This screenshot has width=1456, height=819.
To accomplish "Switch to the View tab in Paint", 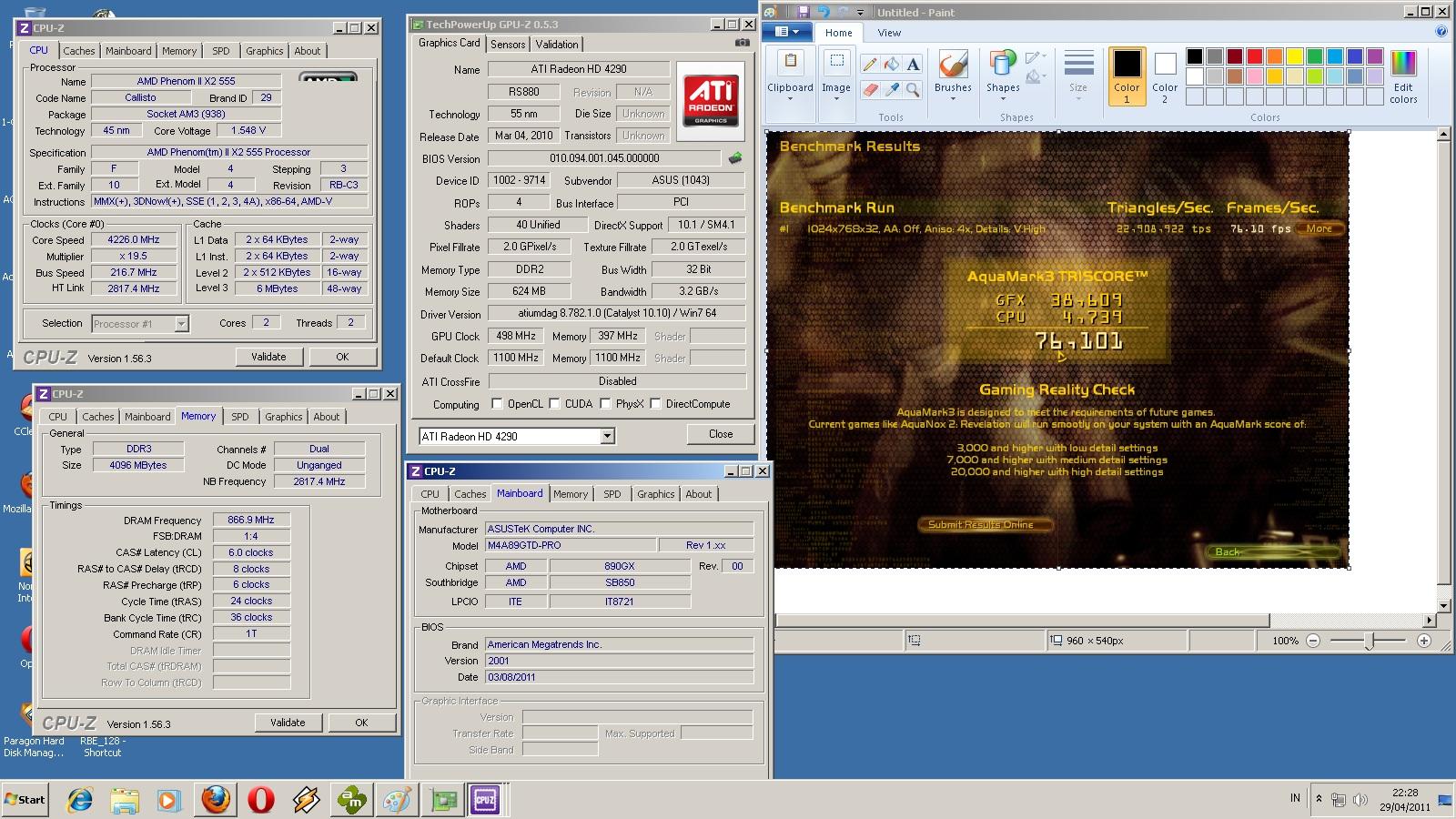I will 889,33.
